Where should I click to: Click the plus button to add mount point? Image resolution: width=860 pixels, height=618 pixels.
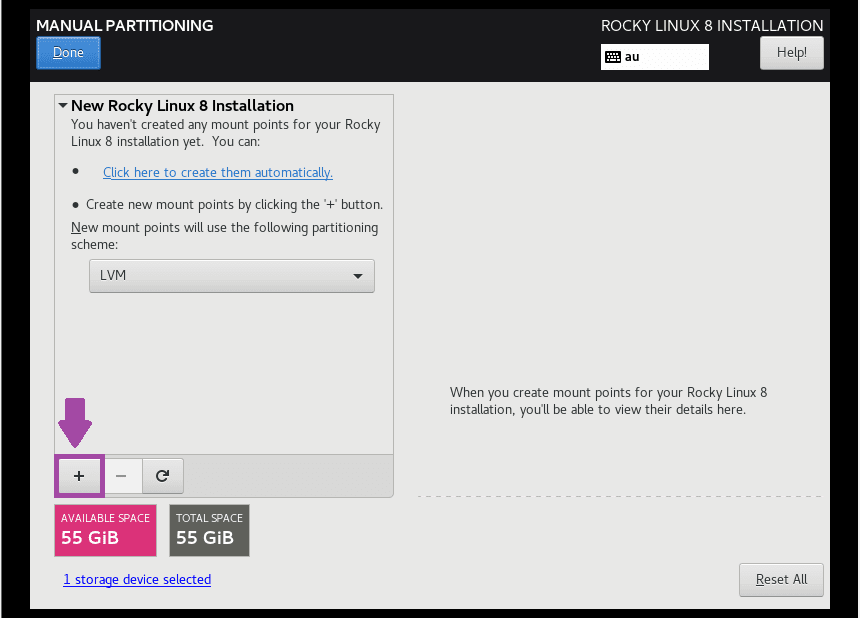(x=79, y=476)
